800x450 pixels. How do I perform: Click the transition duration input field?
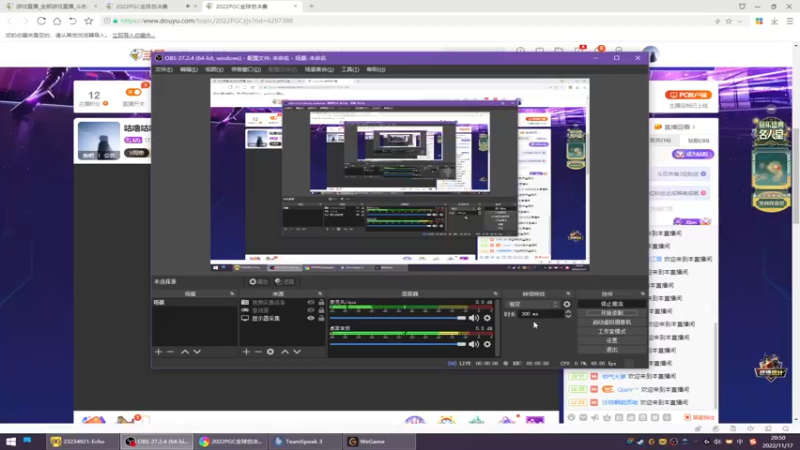pyautogui.click(x=541, y=314)
